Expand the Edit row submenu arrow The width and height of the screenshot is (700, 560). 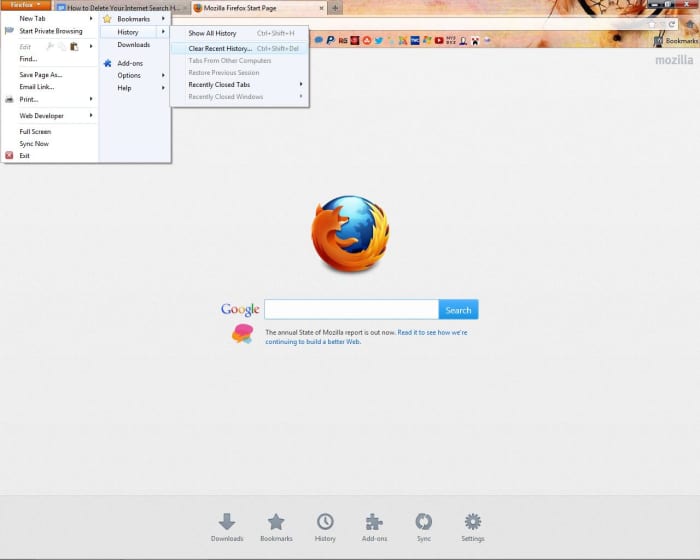91,46
